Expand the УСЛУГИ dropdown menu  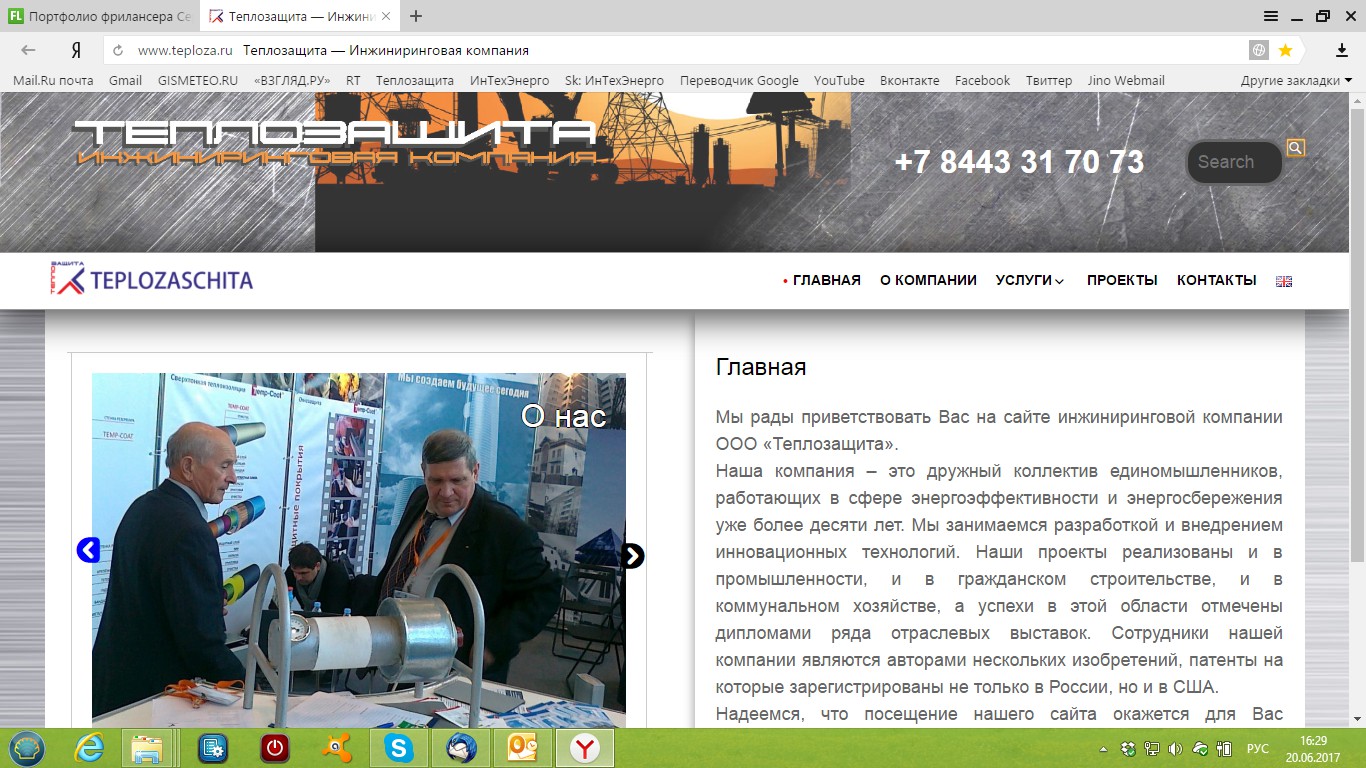(1030, 280)
